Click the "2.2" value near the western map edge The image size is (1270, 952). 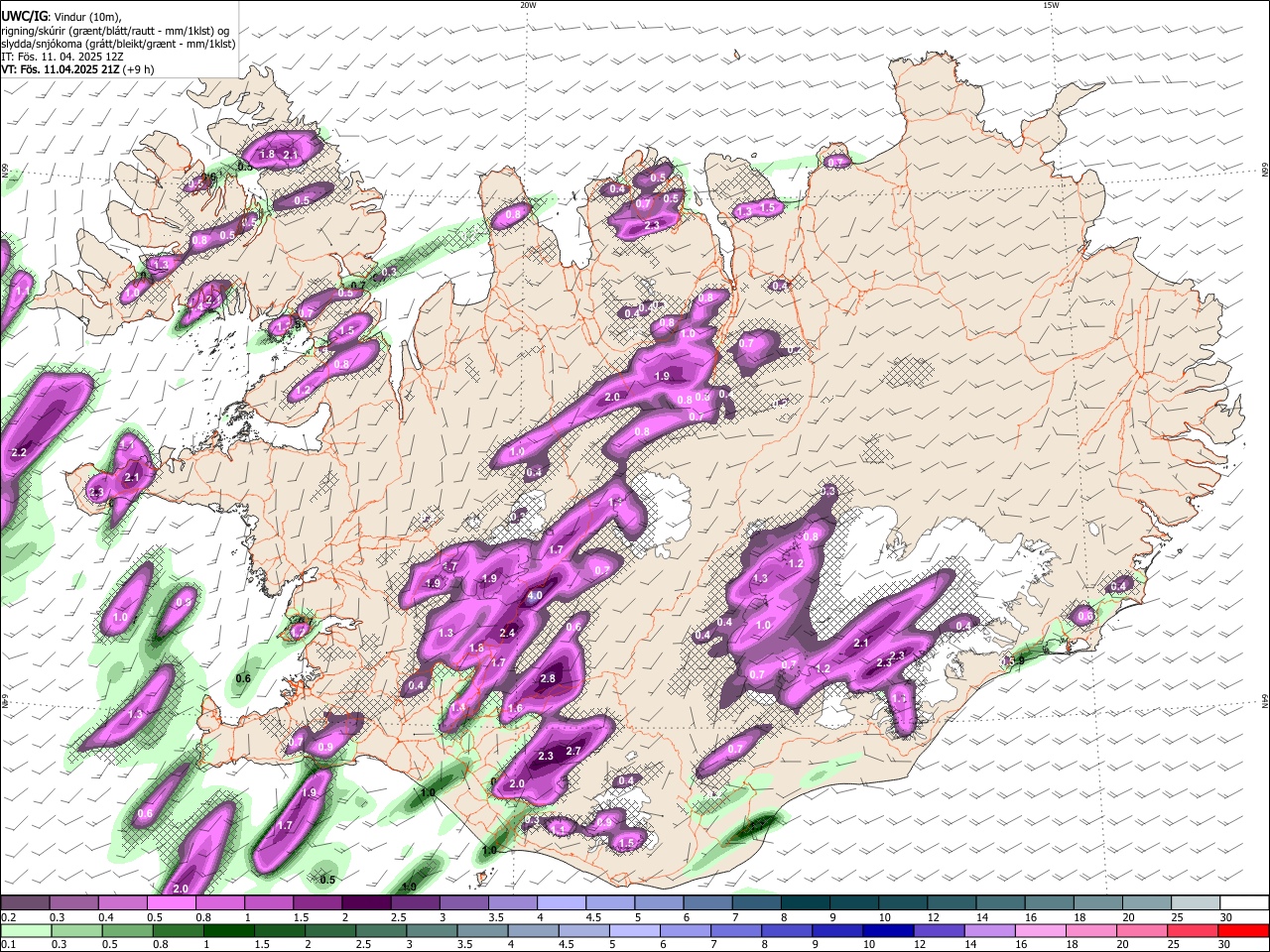coord(18,452)
